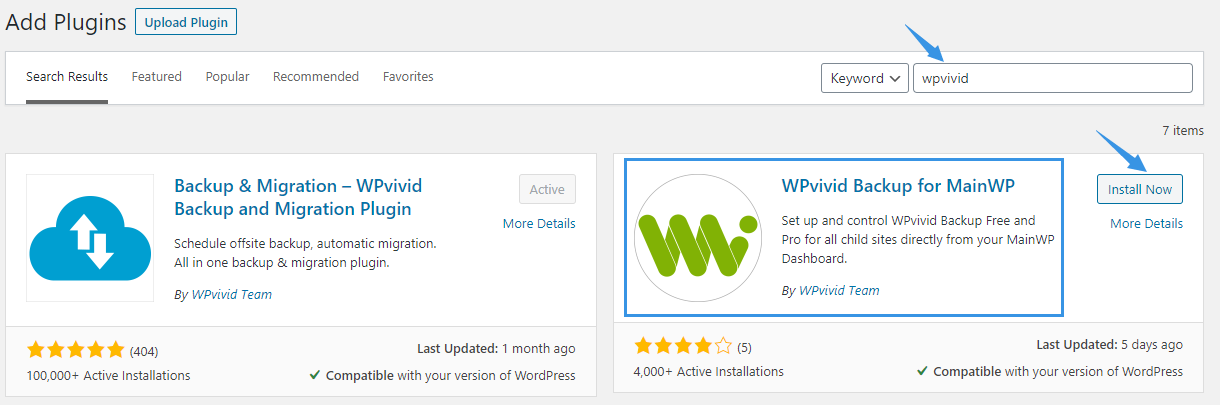Click the '7 items' results count
1220x405 pixels.
pyautogui.click(x=1183, y=131)
